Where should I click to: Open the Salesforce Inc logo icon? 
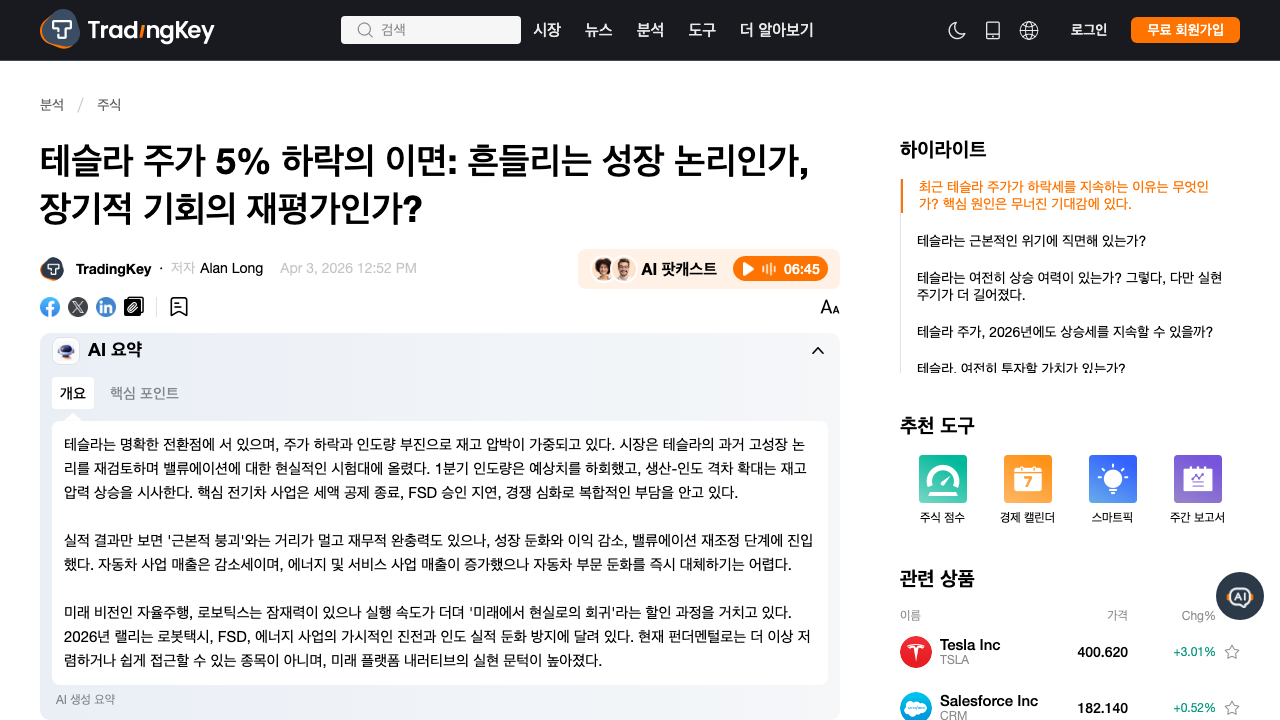(x=916, y=707)
